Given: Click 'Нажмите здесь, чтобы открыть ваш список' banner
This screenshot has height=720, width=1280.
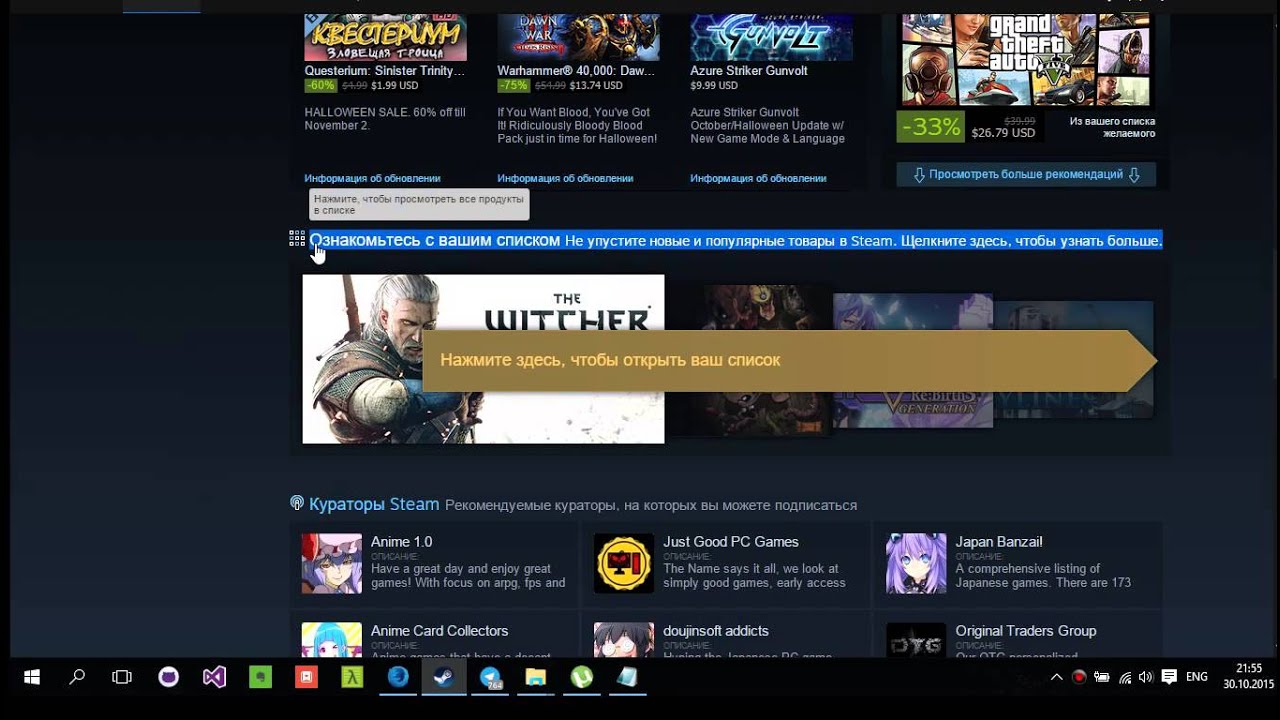Looking at the screenshot, I should tap(790, 360).
